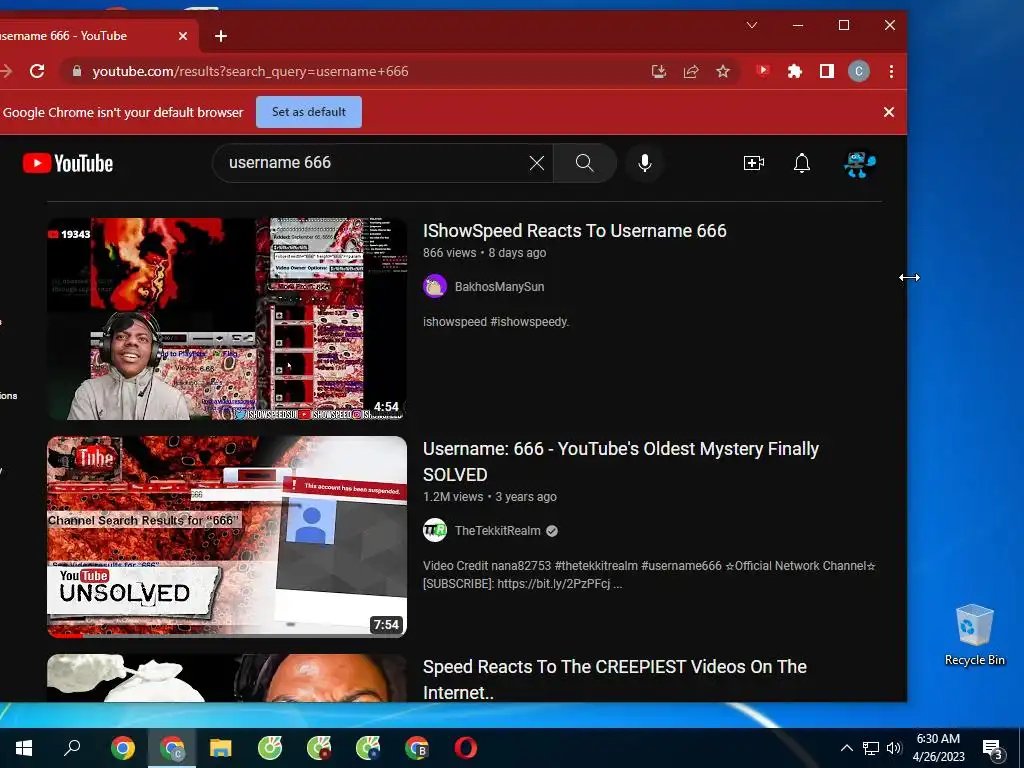This screenshot has width=1024, height=768.
Task: Open the Speed Reacts CREEPIEST video thumbnail
Action: 227,678
